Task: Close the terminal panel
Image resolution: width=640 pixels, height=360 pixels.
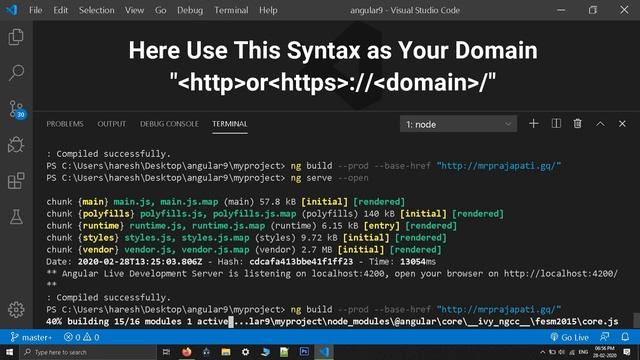Action: [622, 124]
